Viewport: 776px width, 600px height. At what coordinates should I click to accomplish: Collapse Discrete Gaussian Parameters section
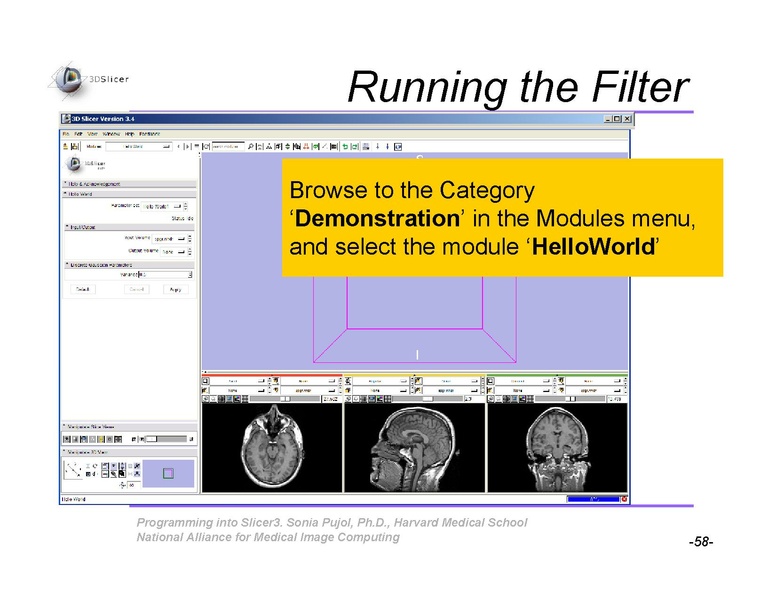click(130, 265)
